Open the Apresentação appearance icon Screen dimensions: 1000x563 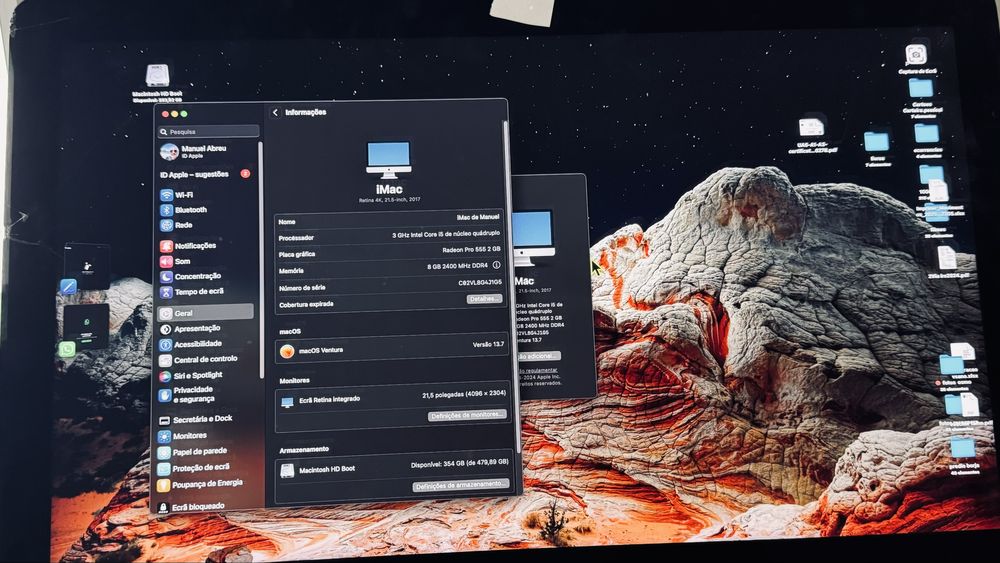point(165,329)
